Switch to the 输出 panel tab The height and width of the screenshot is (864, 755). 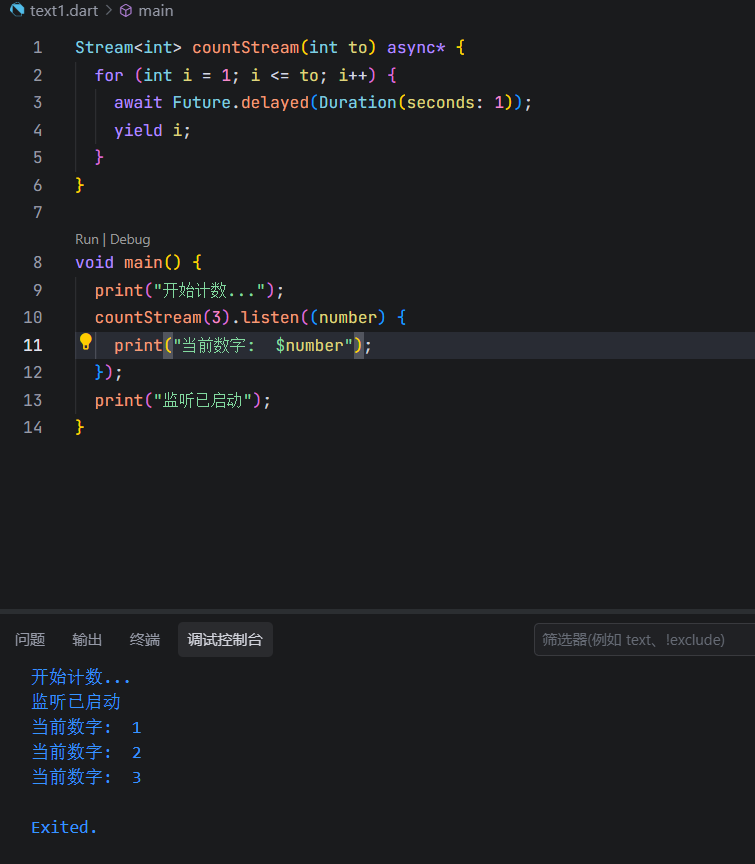(x=87, y=639)
